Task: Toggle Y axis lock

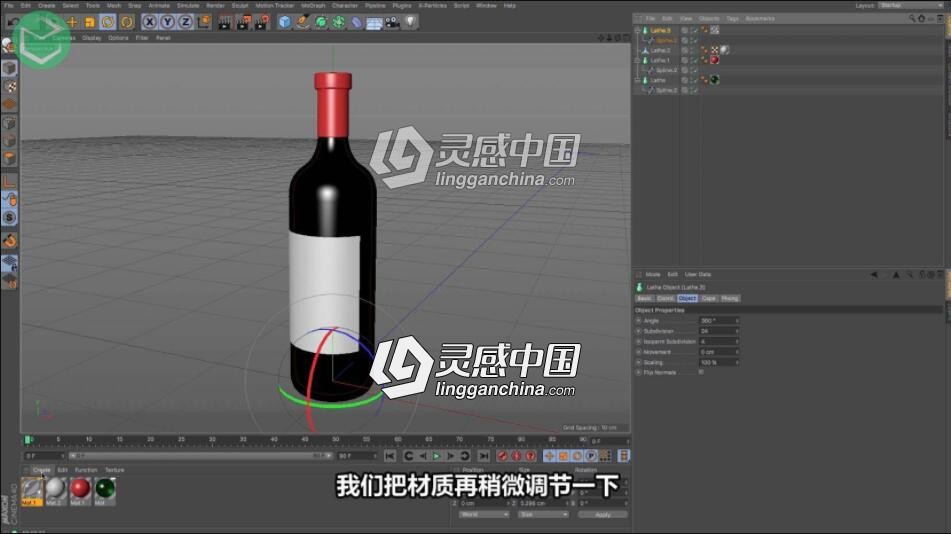Action: 167,22
